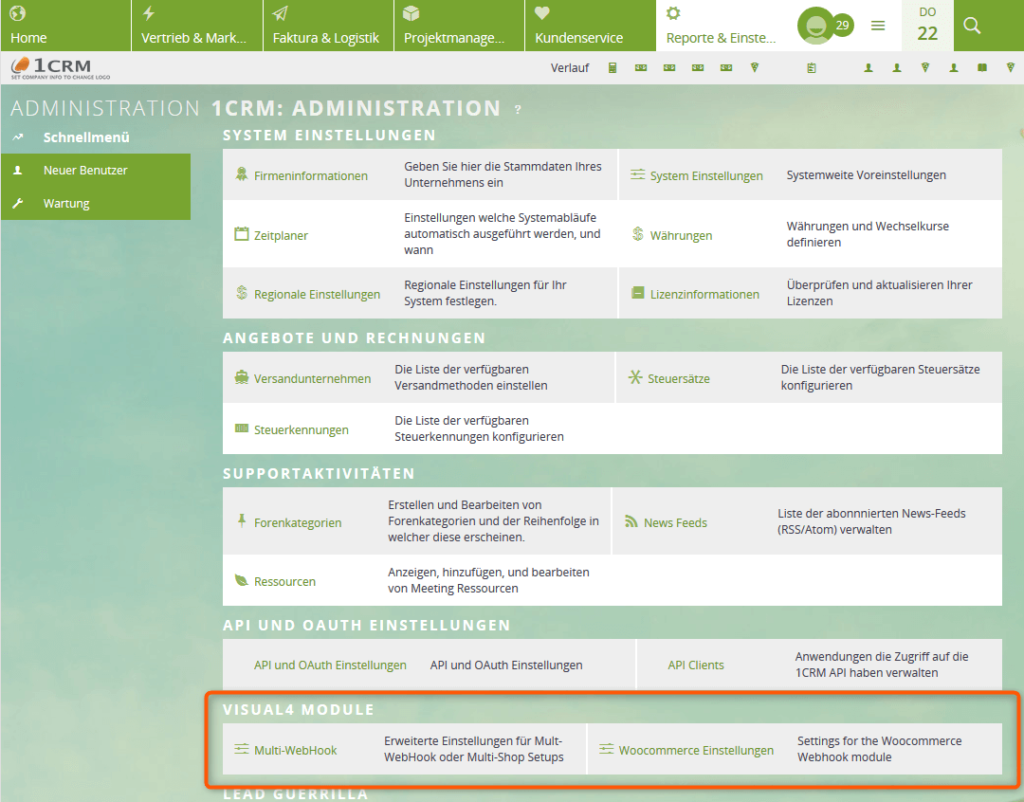
Task: Open News Feeds via the RSS icon
Action: [672, 523]
